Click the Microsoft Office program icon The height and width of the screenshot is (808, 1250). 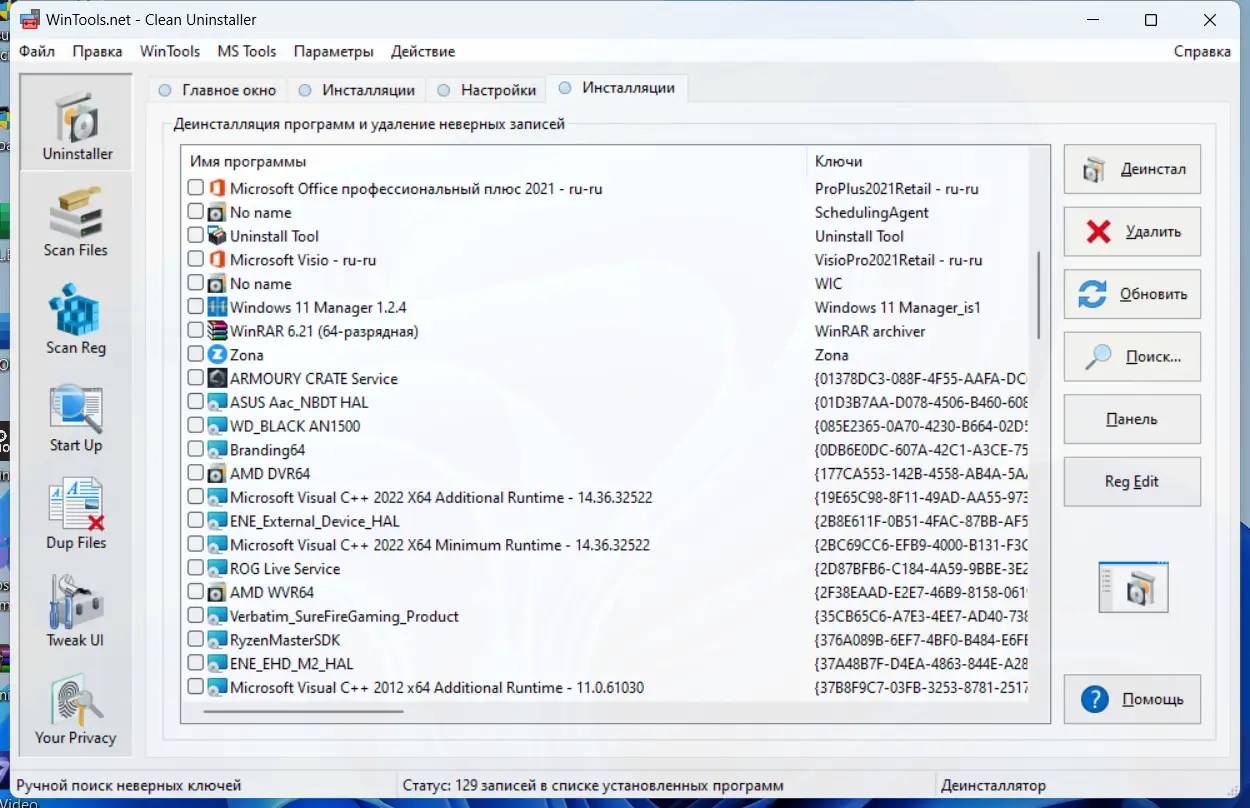[217, 188]
